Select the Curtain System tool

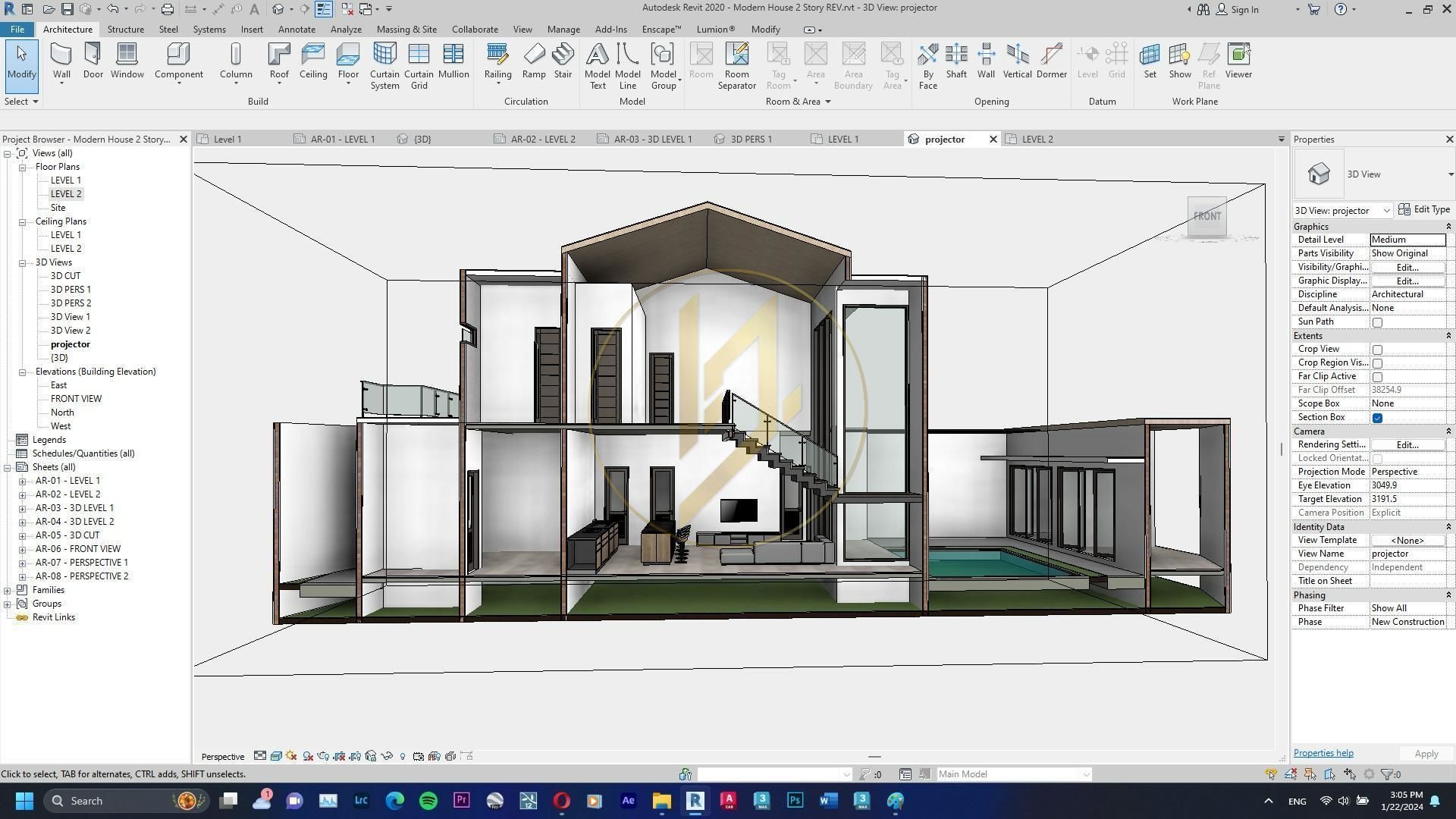pos(384,66)
